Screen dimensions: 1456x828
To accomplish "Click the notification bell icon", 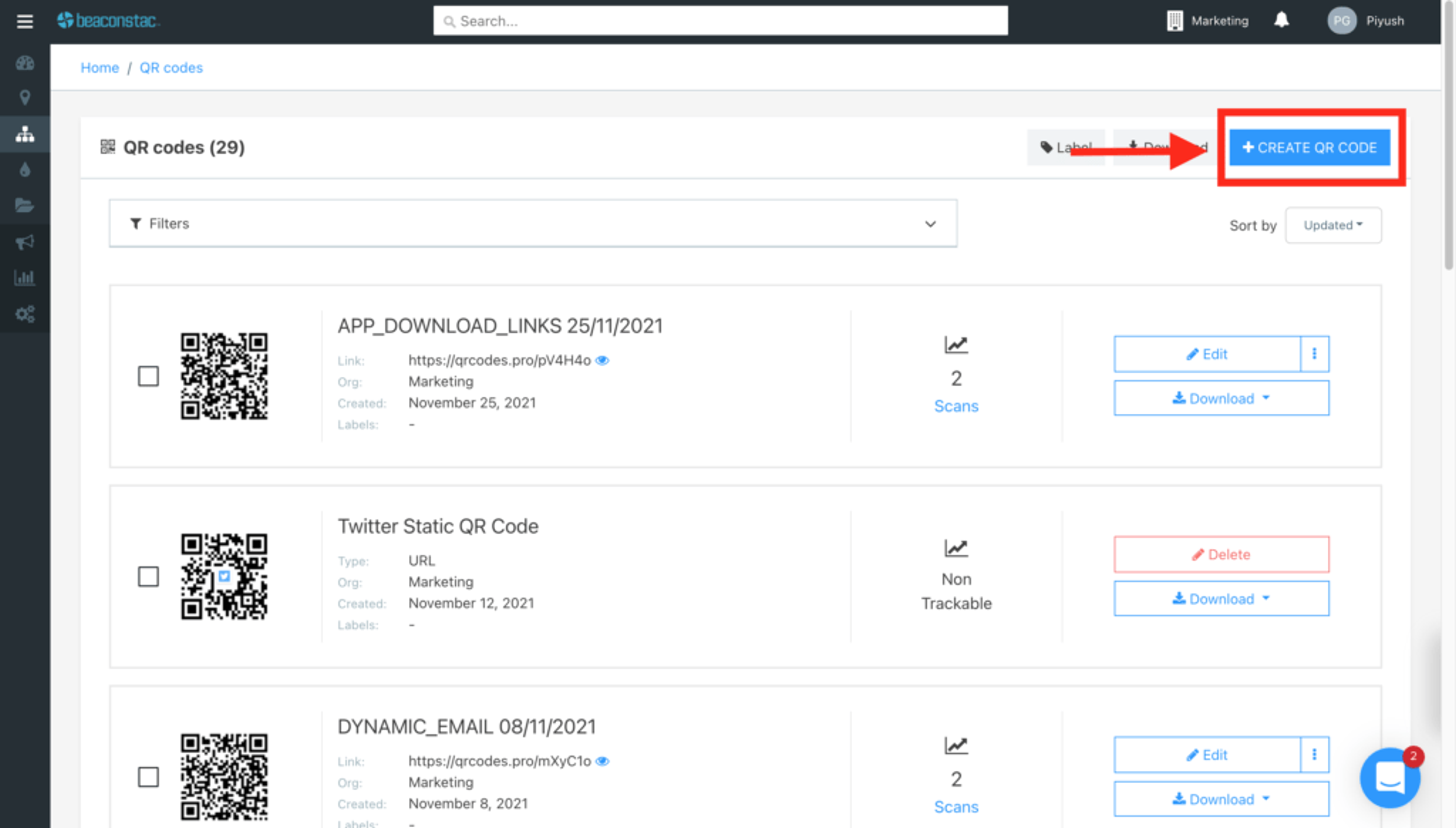I will point(1281,20).
